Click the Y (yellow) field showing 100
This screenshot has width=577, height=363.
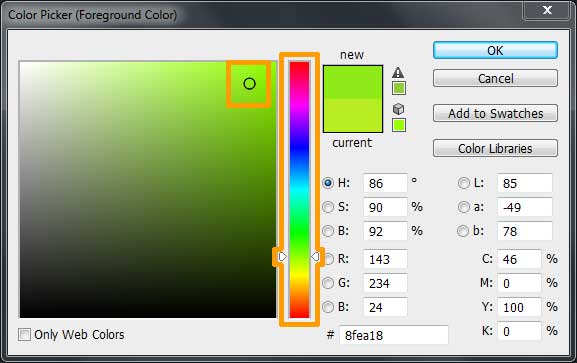[519, 307]
